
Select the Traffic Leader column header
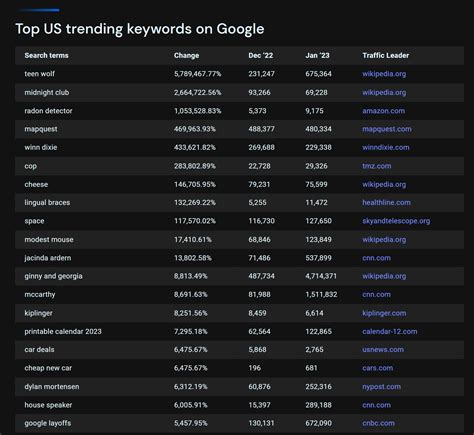(x=386, y=55)
